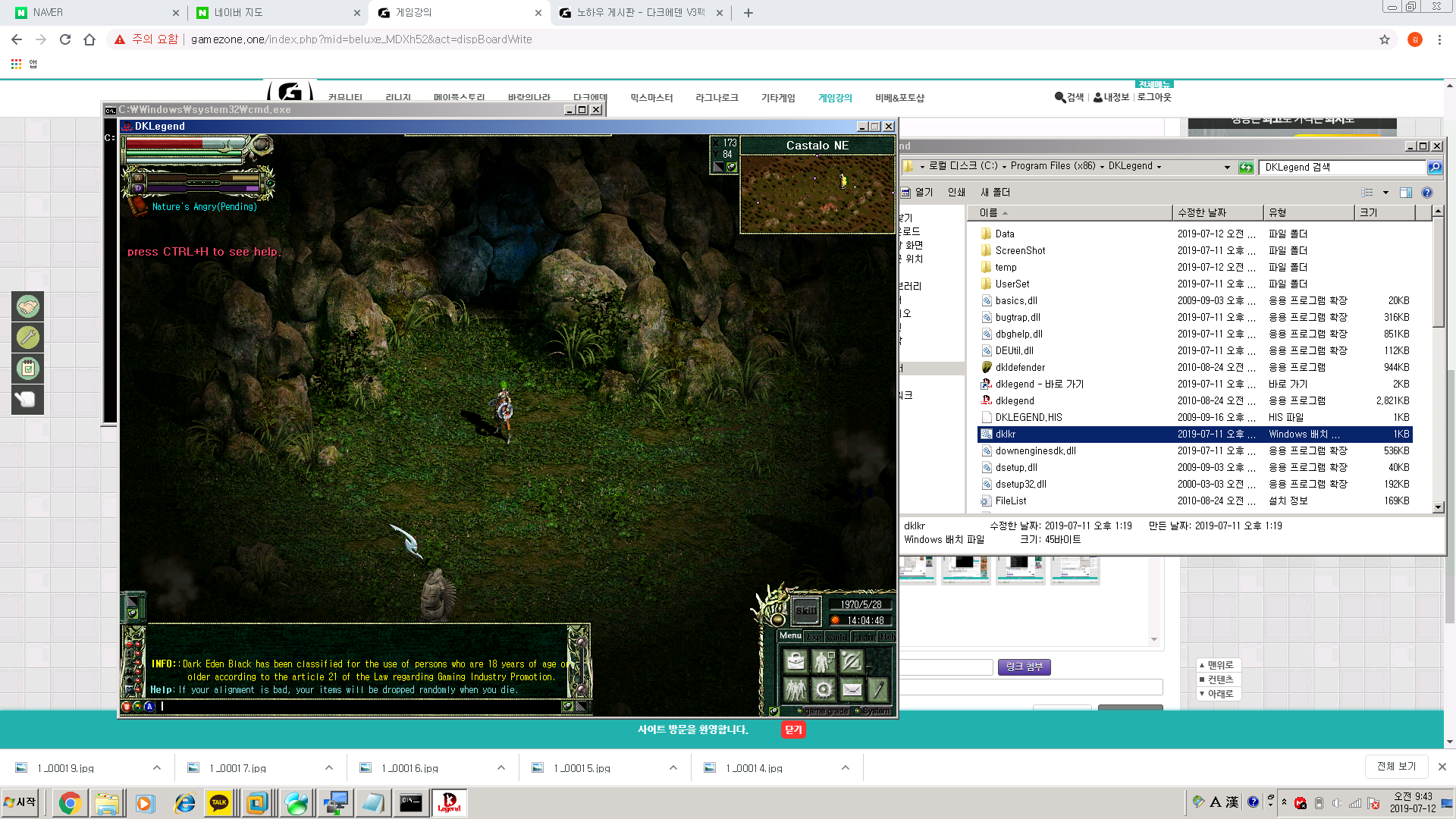
Task: Sort by 이름 column header
Action: click(1071, 212)
